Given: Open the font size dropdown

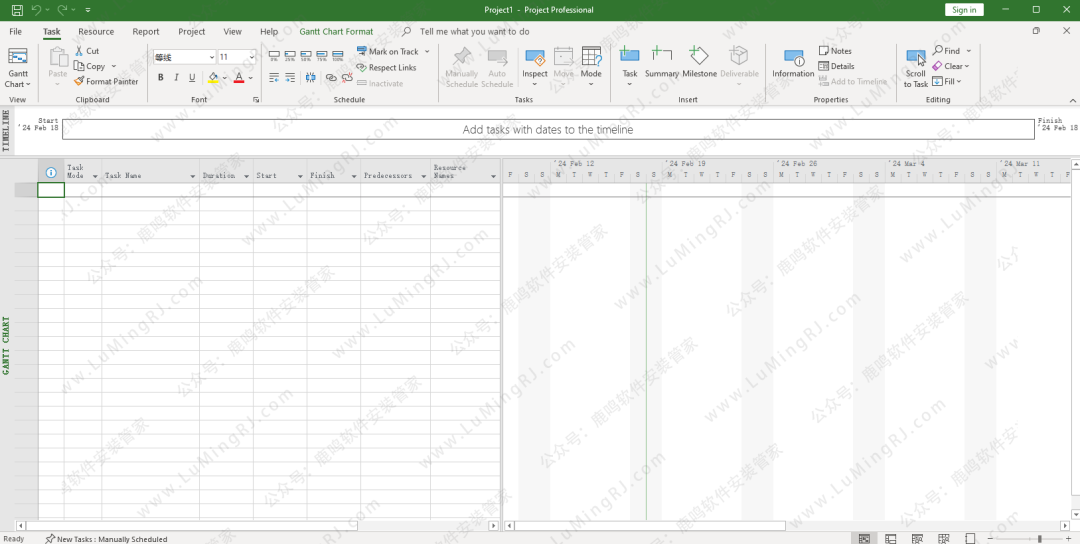Looking at the screenshot, I should coord(252,58).
